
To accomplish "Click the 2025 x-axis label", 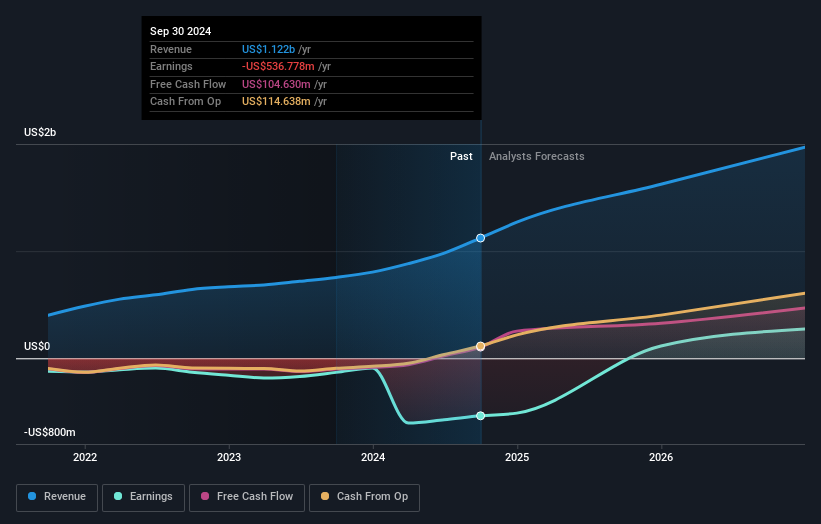I will pos(517,457).
